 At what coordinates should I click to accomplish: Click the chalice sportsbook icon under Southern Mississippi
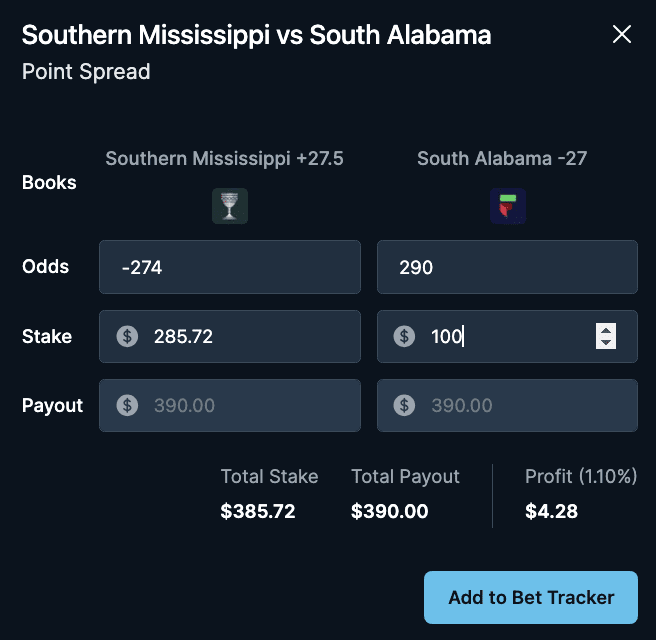(230, 206)
